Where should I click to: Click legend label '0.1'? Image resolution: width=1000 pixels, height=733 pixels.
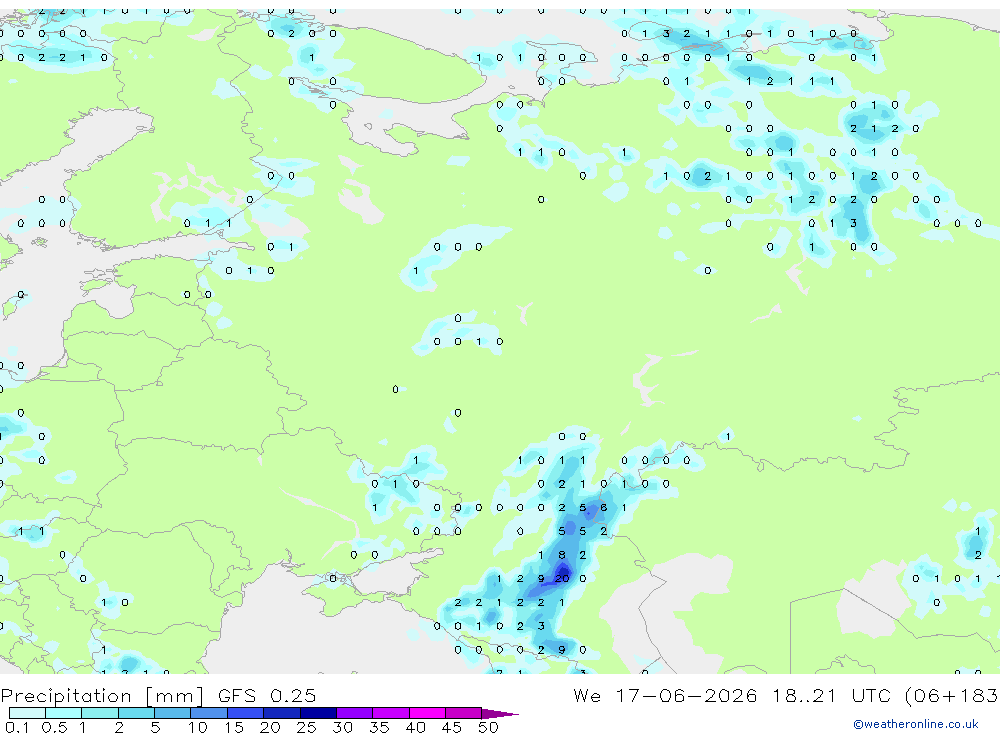click(x=18, y=727)
